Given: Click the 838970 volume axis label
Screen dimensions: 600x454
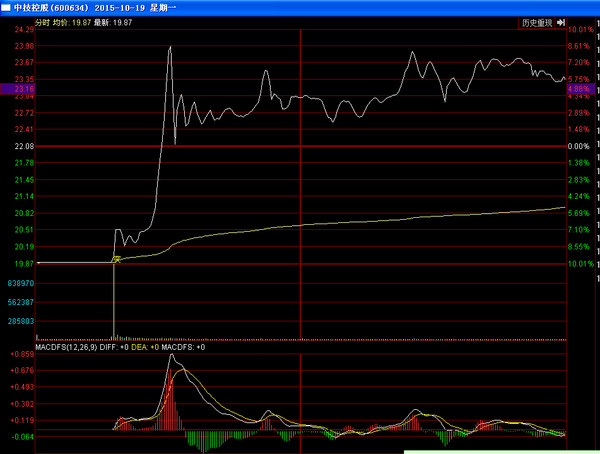Looking at the screenshot, I should point(21,283).
